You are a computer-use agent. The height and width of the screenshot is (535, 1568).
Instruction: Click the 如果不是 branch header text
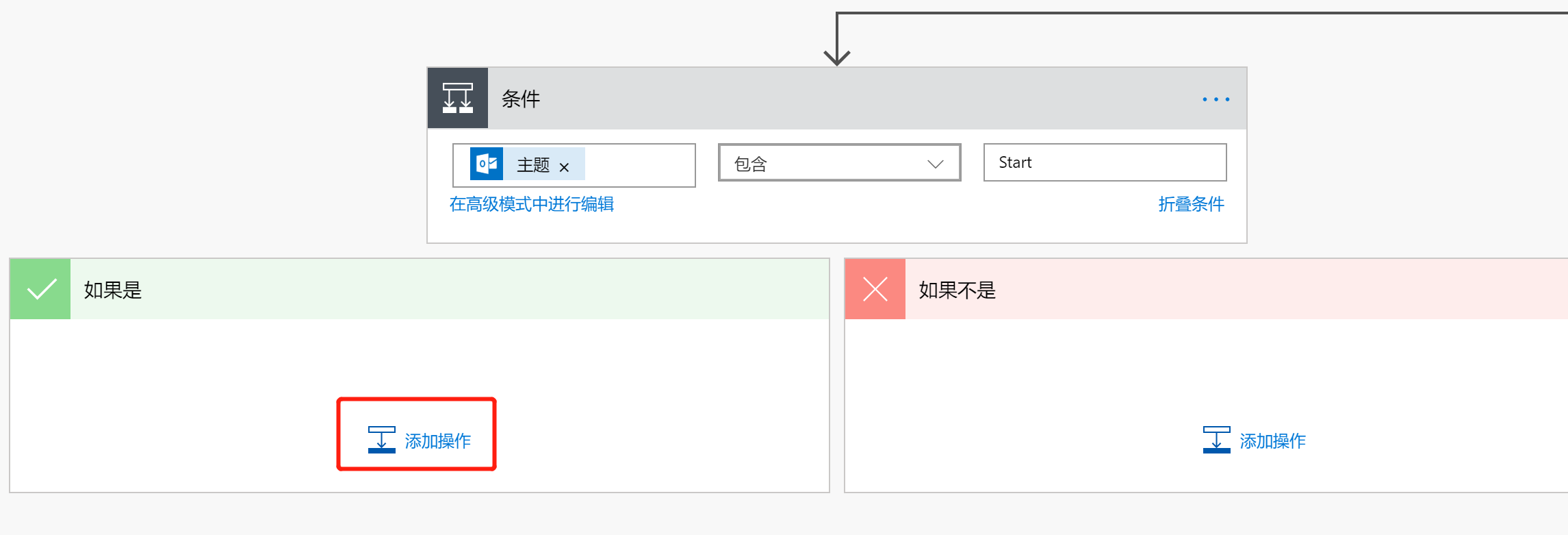click(957, 290)
